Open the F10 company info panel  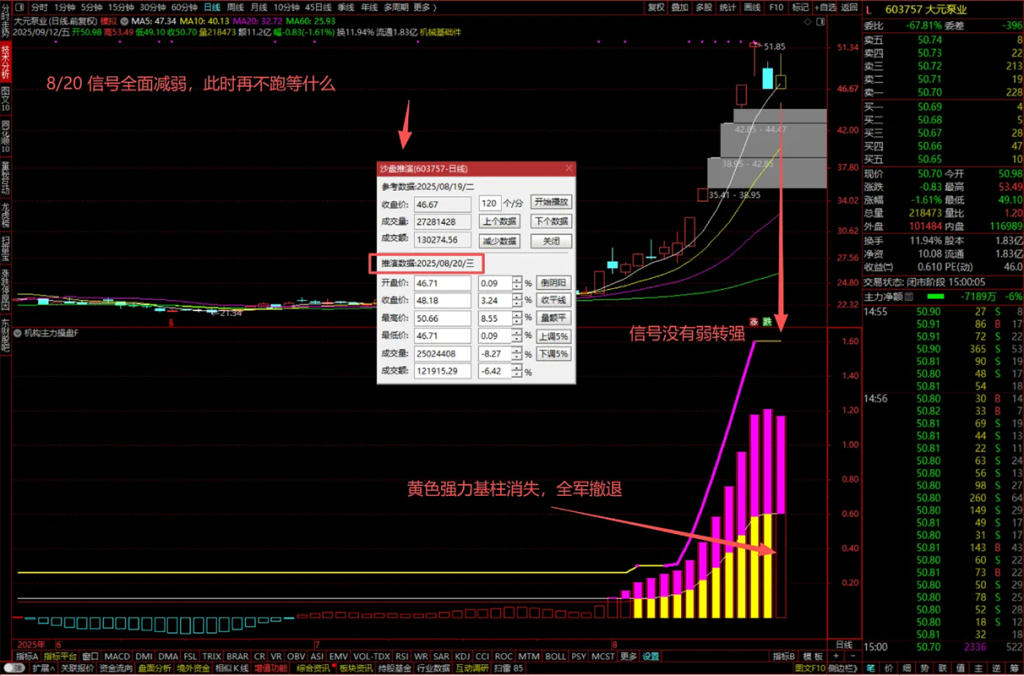[776, 8]
